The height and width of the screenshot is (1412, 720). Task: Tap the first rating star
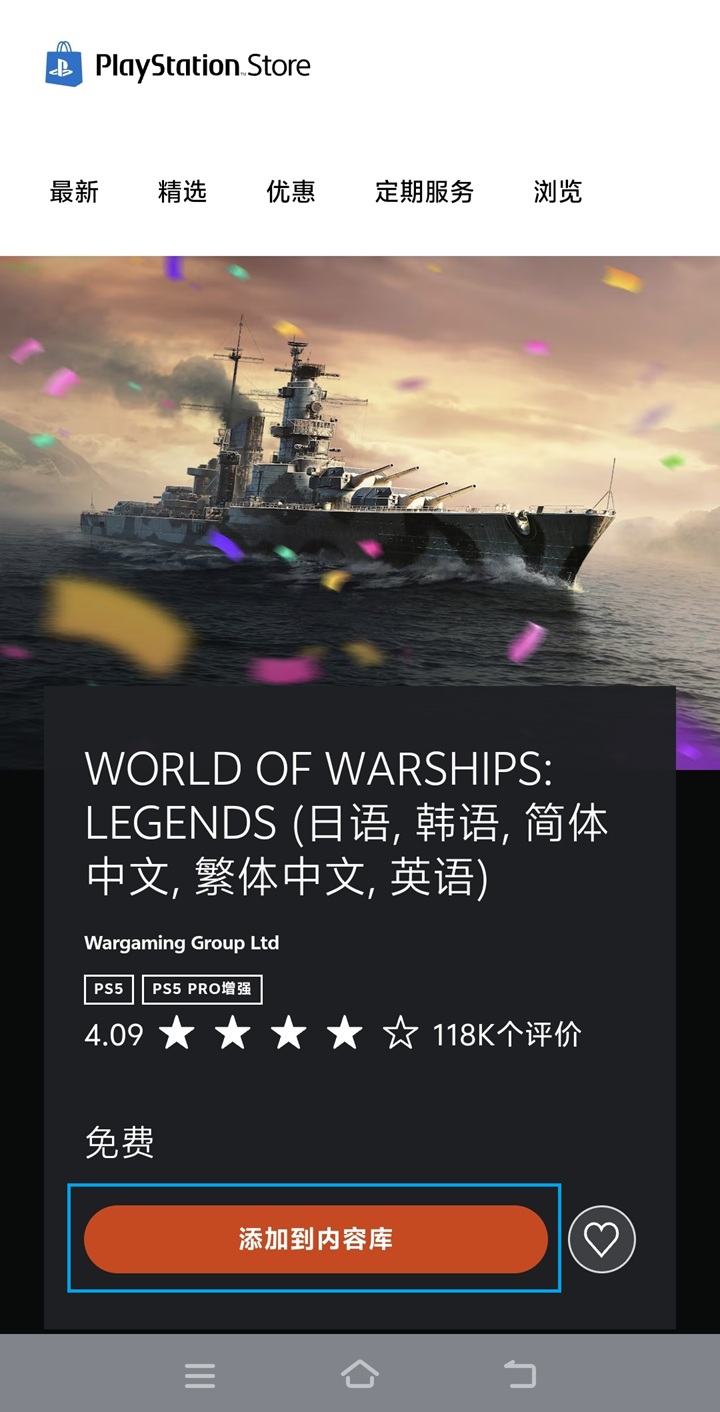click(177, 1033)
